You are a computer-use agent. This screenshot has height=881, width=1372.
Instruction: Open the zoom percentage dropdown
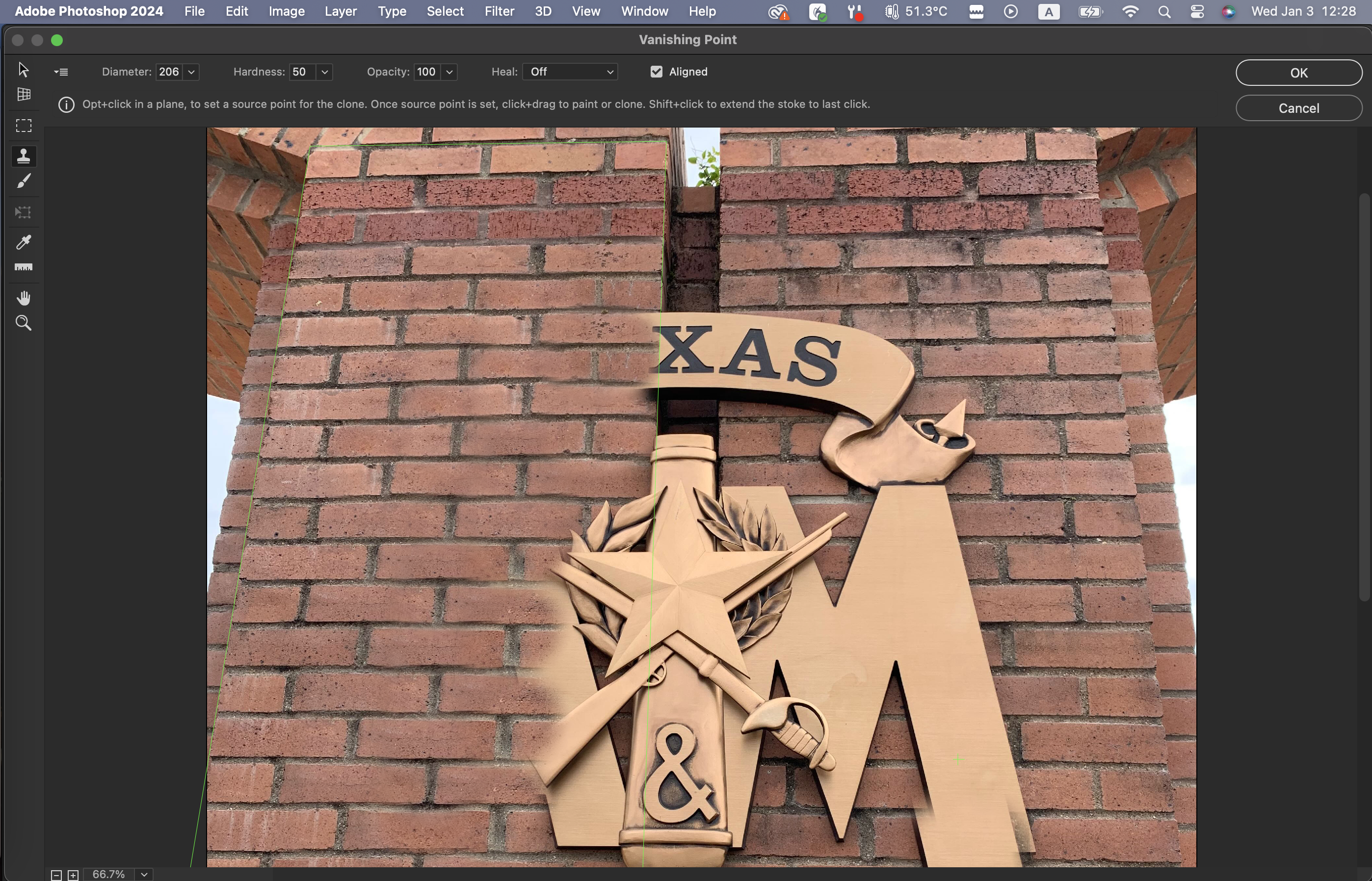coord(144,874)
